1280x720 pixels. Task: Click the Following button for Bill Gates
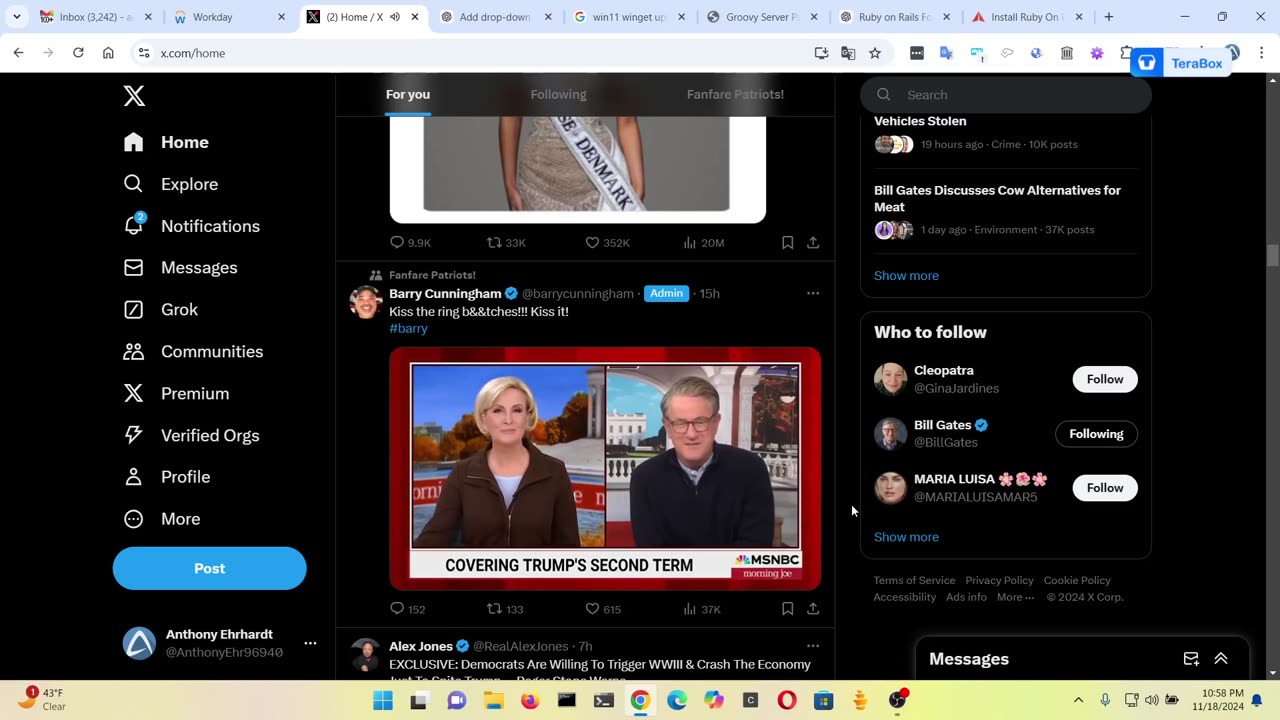point(1096,434)
